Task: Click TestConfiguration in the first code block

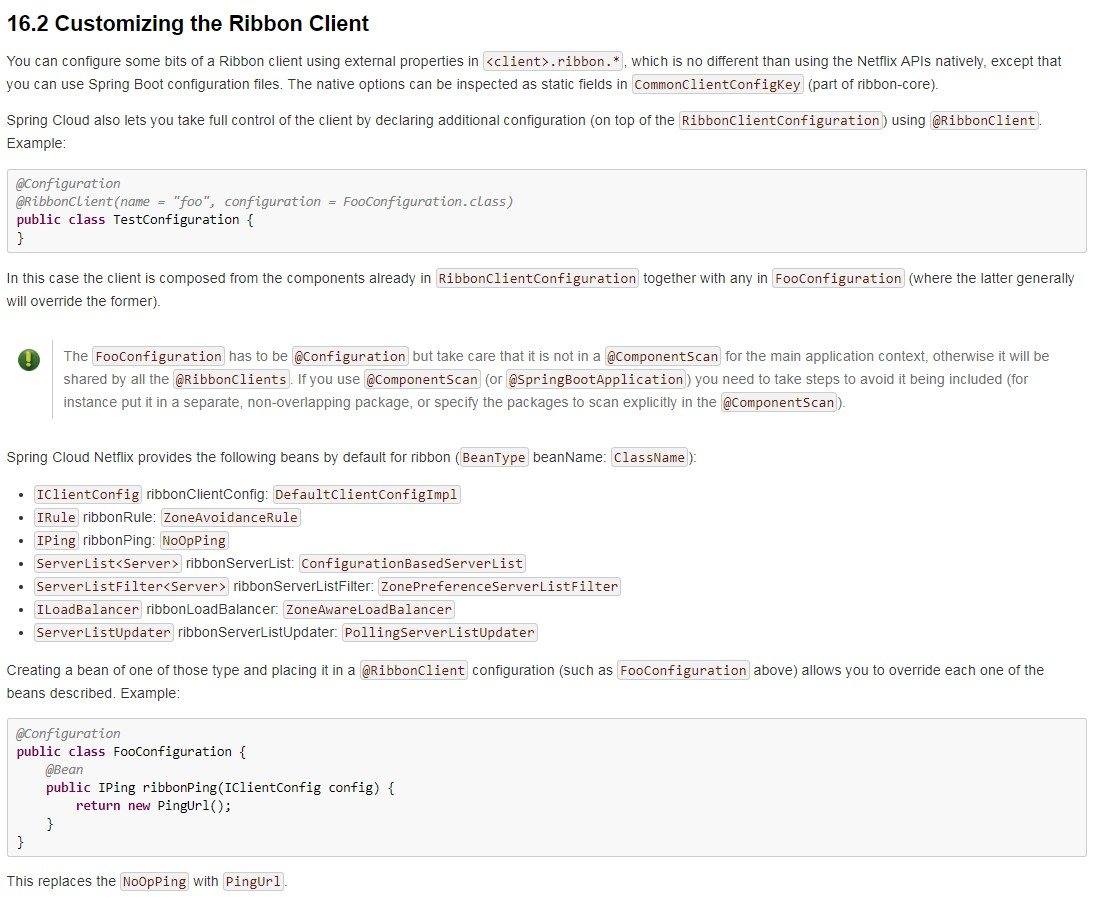Action: [176, 220]
